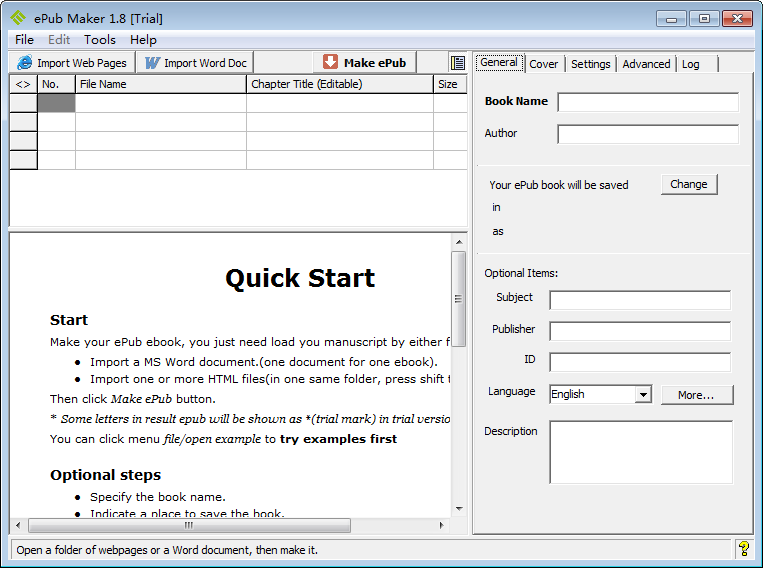Click into the Description text area
Screen dimensions: 763x568
[x=641, y=452]
